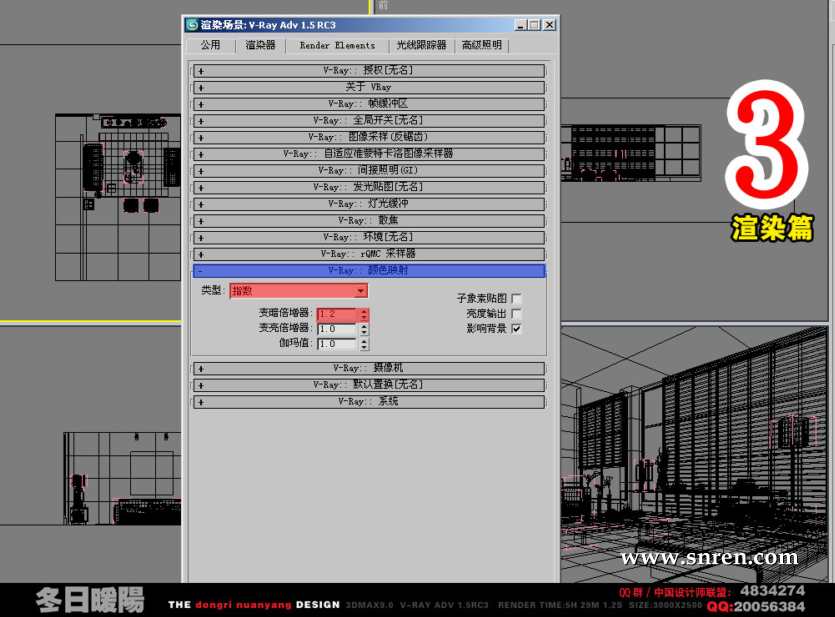Minimize the 渲染场景 dialog
The height and width of the screenshot is (617, 835).
[x=521, y=24]
